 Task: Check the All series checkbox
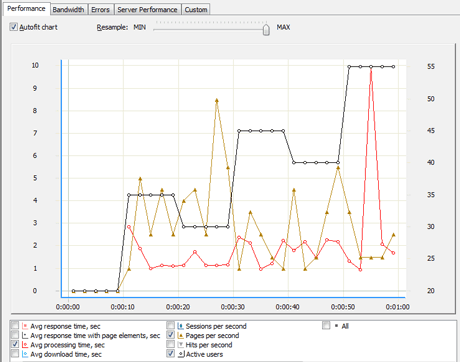coord(326,325)
